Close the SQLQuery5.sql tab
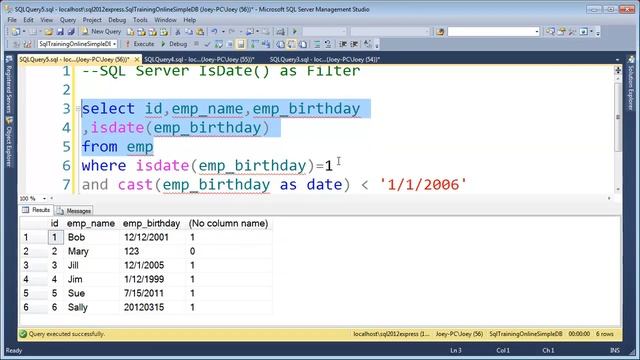The image size is (640, 360). coord(137,60)
